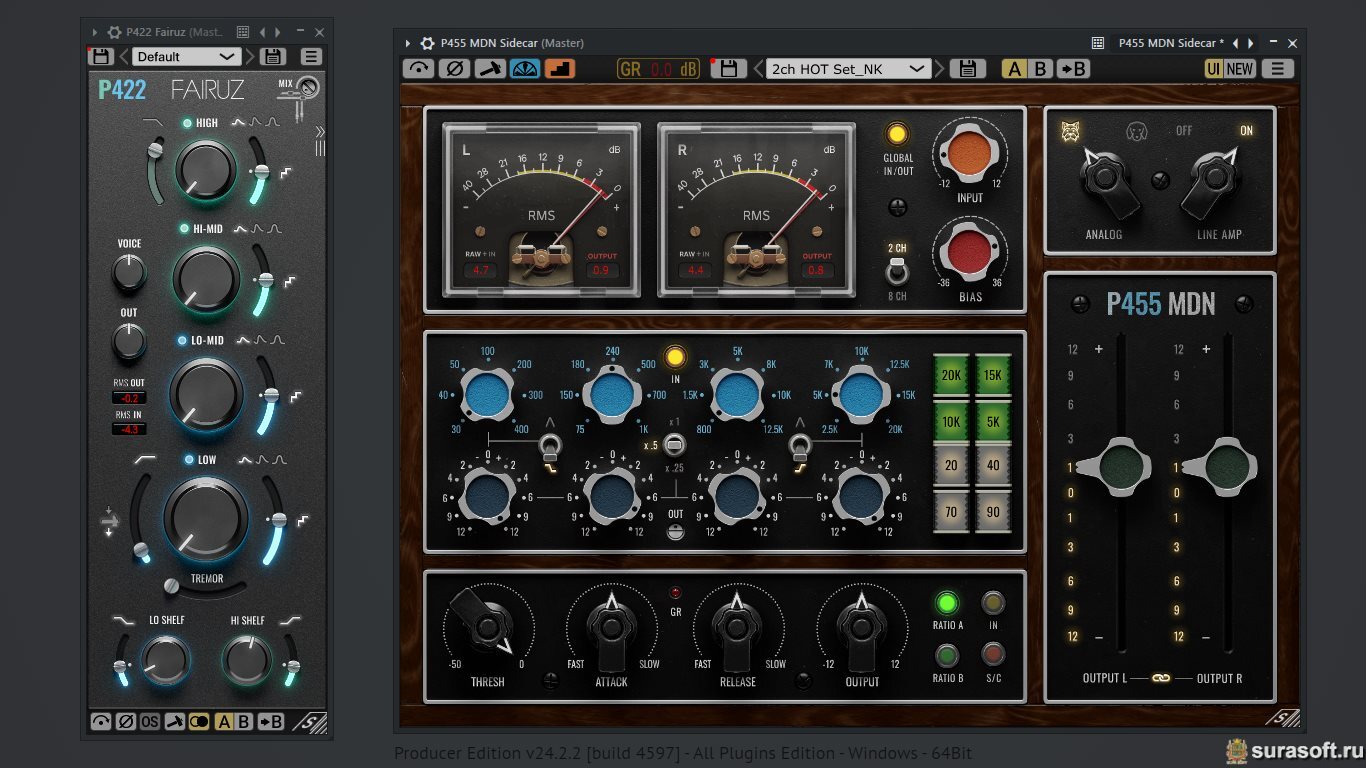Click the overlapping circles icon in P422 Fairuz
This screenshot has width=1366, height=768.
[x=199, y=721]
